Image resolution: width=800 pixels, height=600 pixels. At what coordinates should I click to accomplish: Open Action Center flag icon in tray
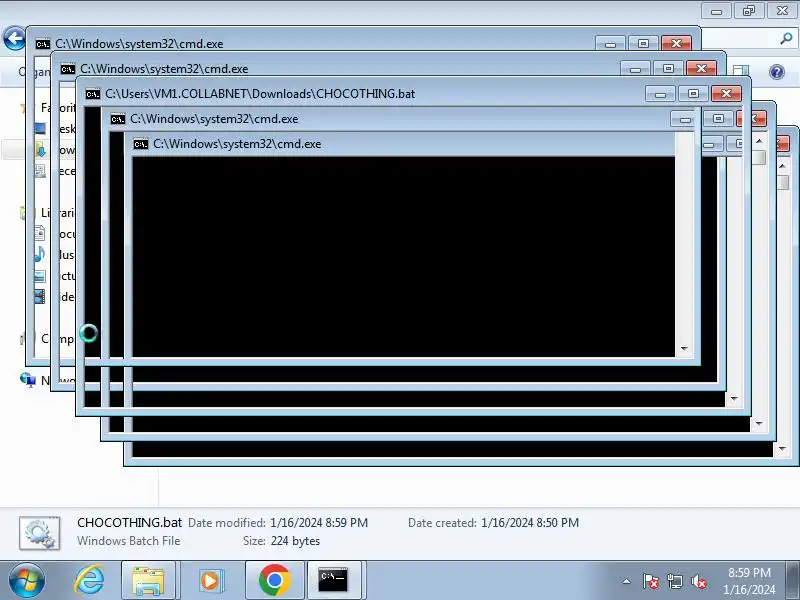point(650,581)
